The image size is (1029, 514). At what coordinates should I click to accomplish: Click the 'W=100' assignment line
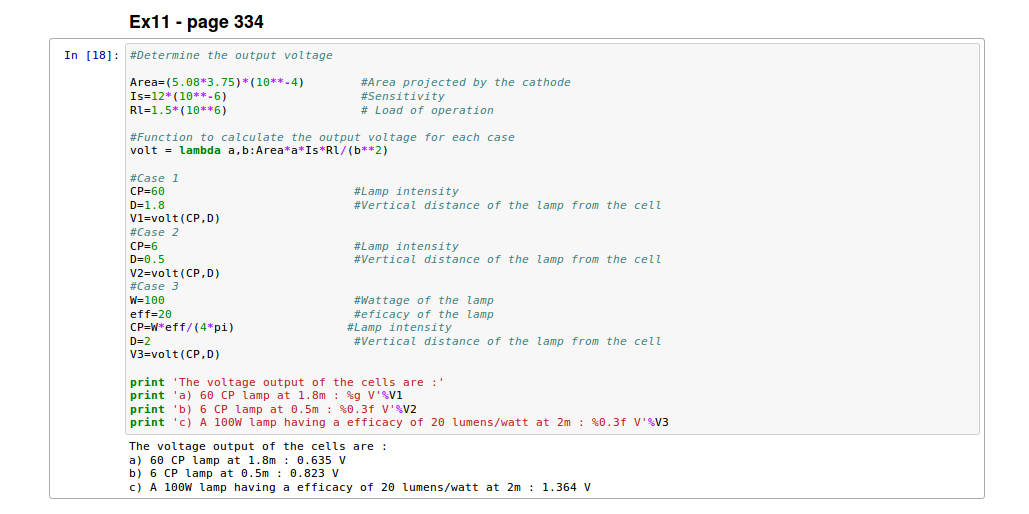pos(148,300)
